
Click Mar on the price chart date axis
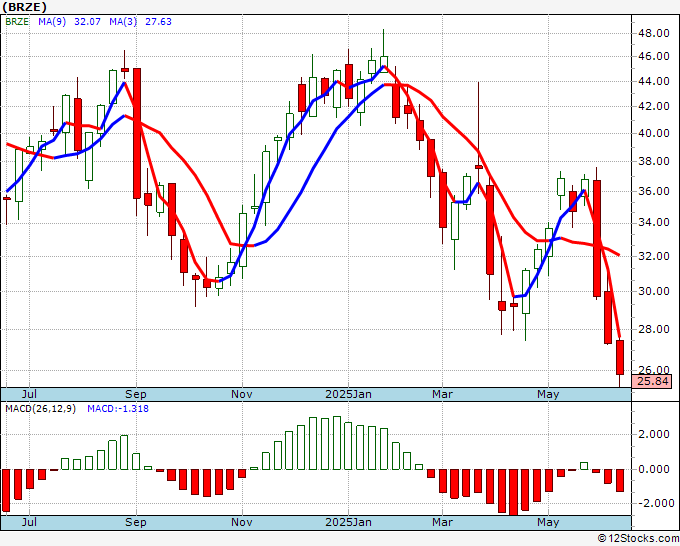tap(442, 394)
